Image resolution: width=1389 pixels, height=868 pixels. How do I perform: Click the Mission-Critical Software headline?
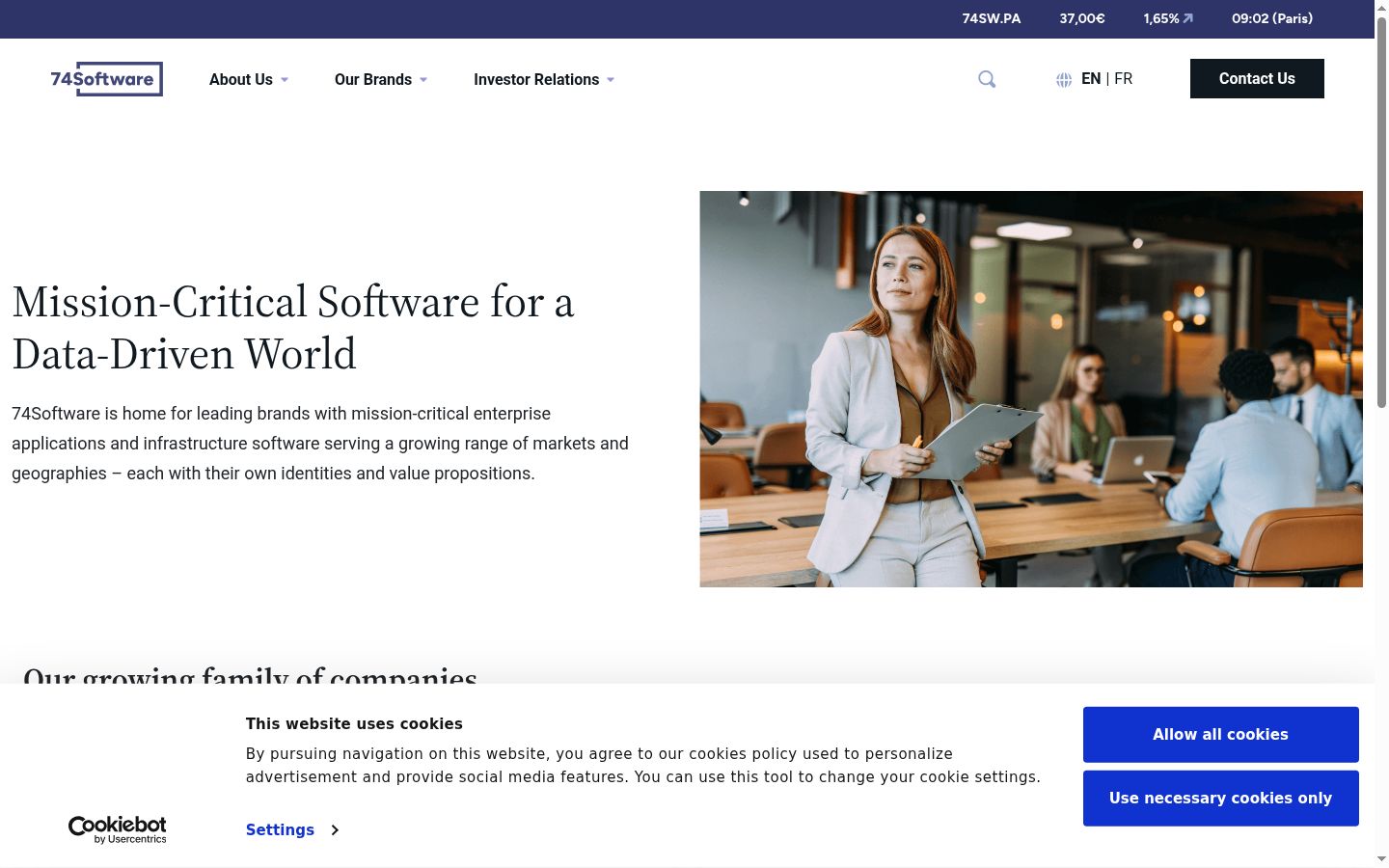[x=293, y=328]
